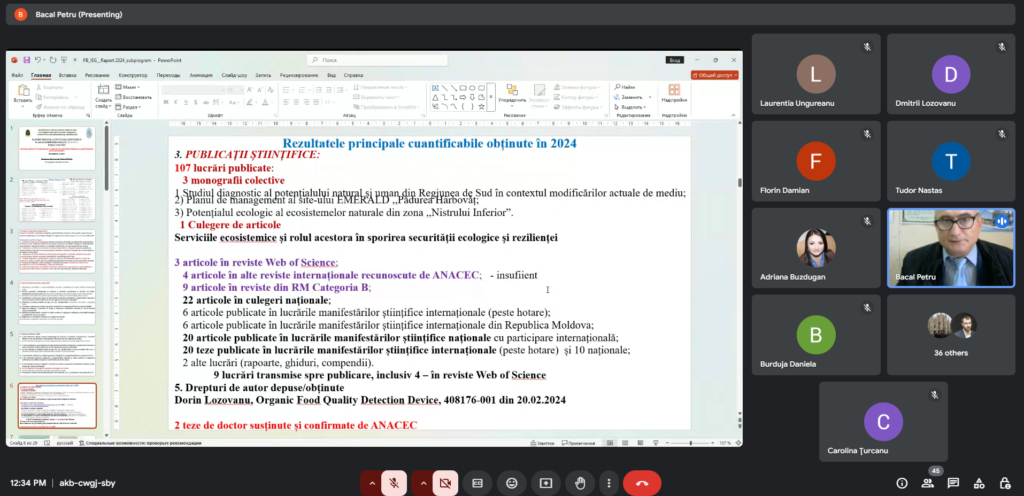Click the Present now screen-share icon

point(545,482)
